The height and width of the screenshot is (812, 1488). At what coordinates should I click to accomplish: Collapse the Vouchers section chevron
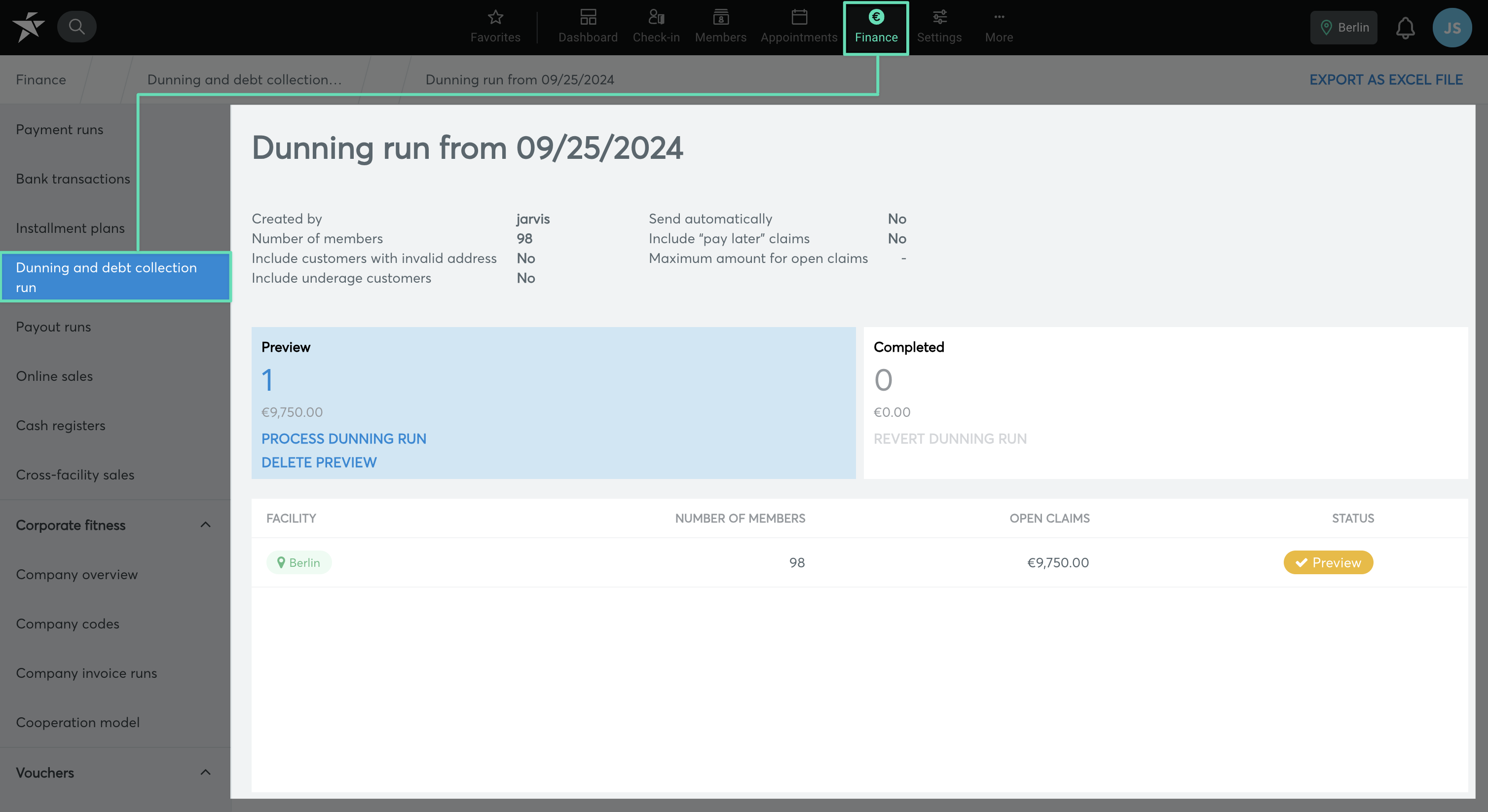coord(205,772)
